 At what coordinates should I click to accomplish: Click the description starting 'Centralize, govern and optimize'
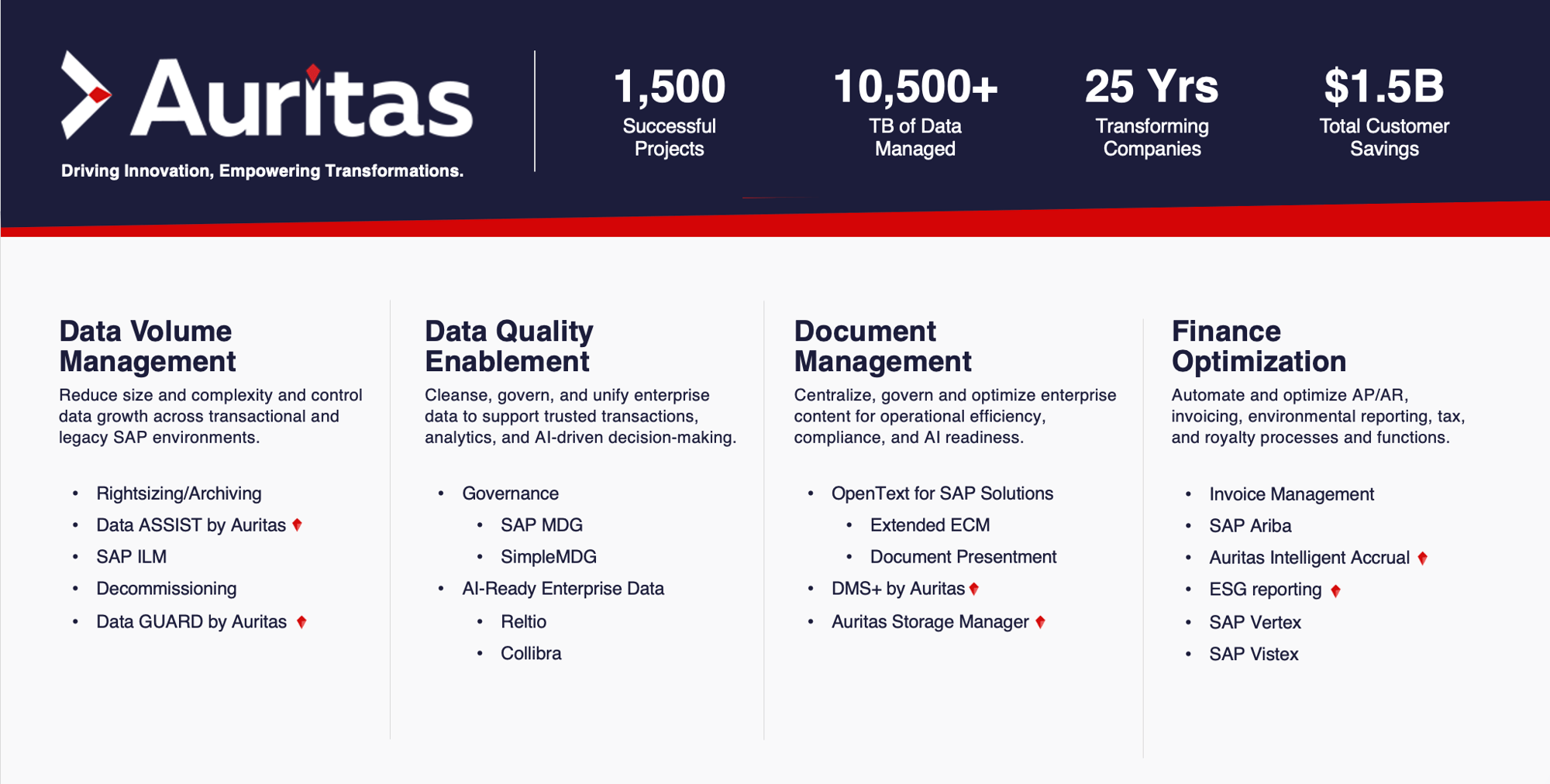click(955, 416)
